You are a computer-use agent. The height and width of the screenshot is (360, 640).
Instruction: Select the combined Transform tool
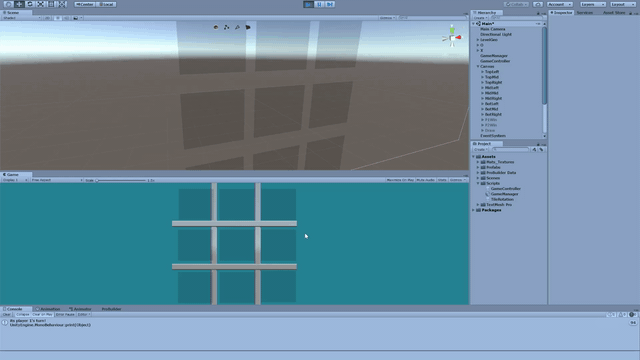click(x=62, y=4)
